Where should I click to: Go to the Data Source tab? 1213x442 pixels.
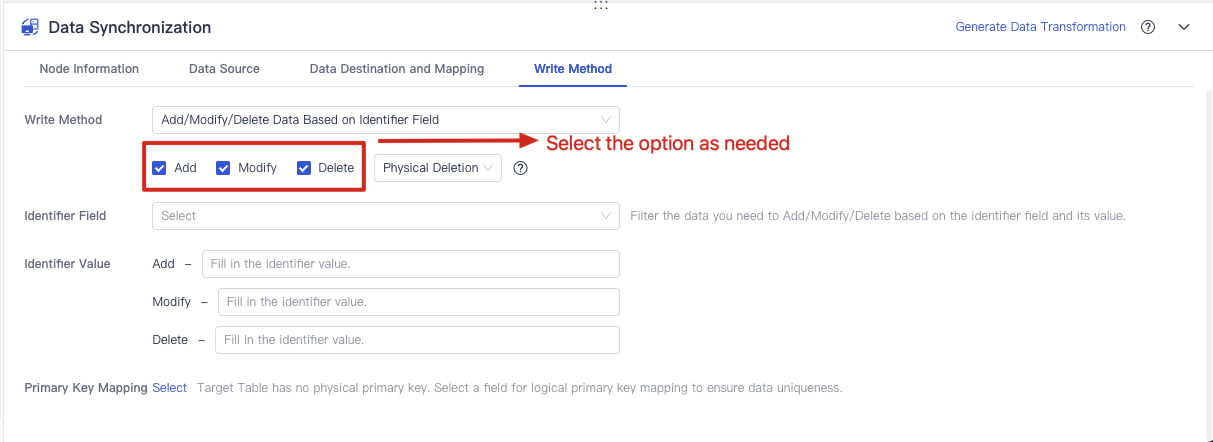tap(224, 69)
